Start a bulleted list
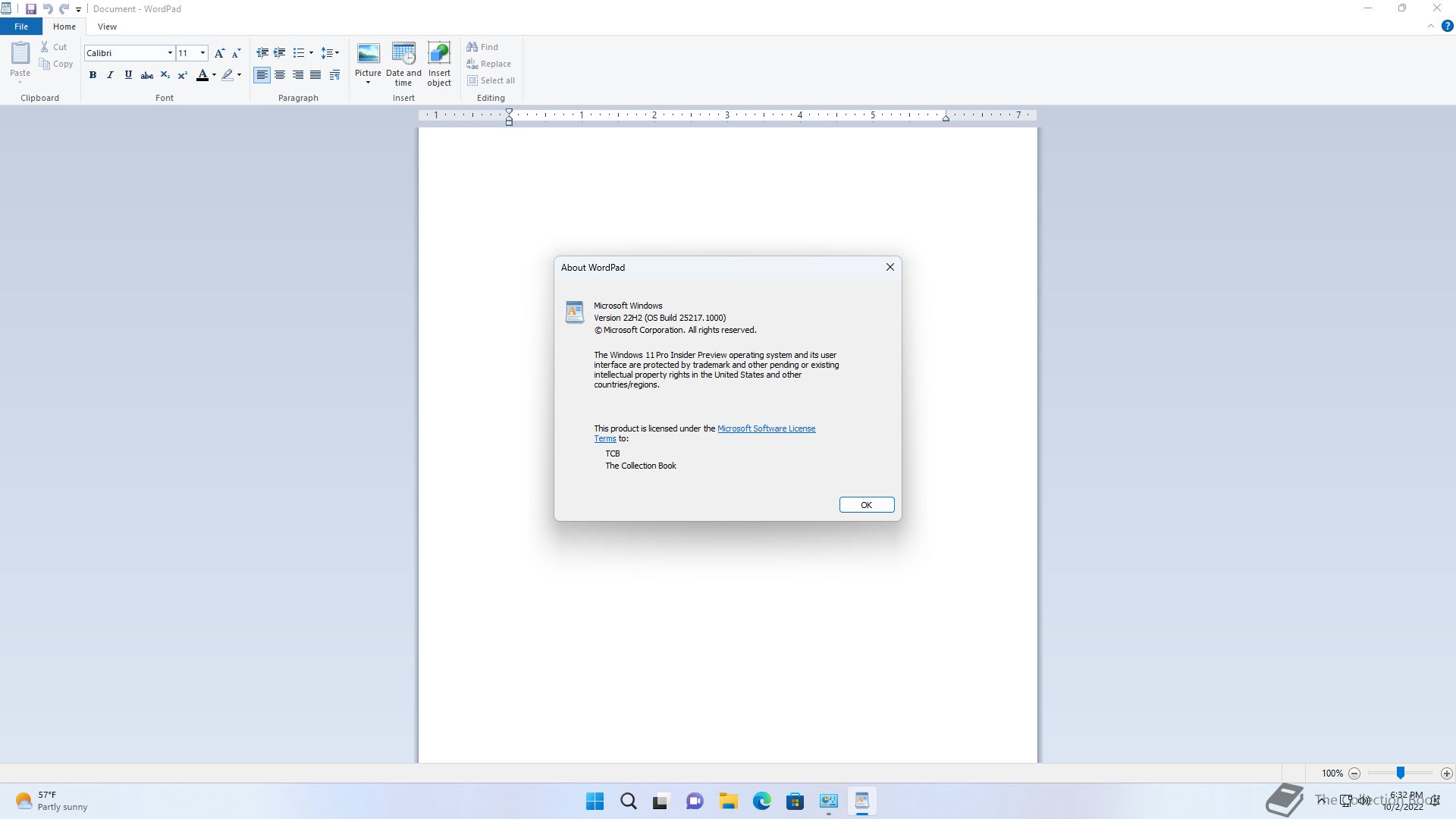The width and height of the screenshot is (1456, 819). coord(299,53)
